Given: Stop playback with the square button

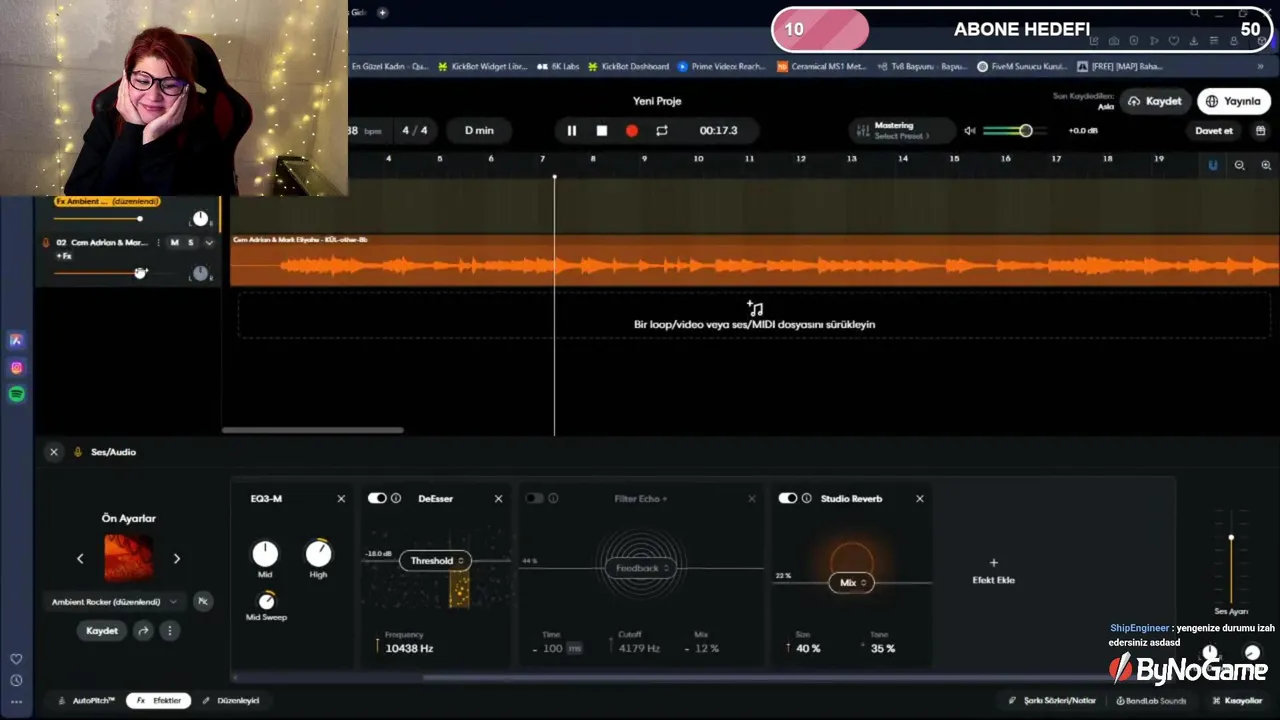Looking at the screenshot, I should click(602, 131).
